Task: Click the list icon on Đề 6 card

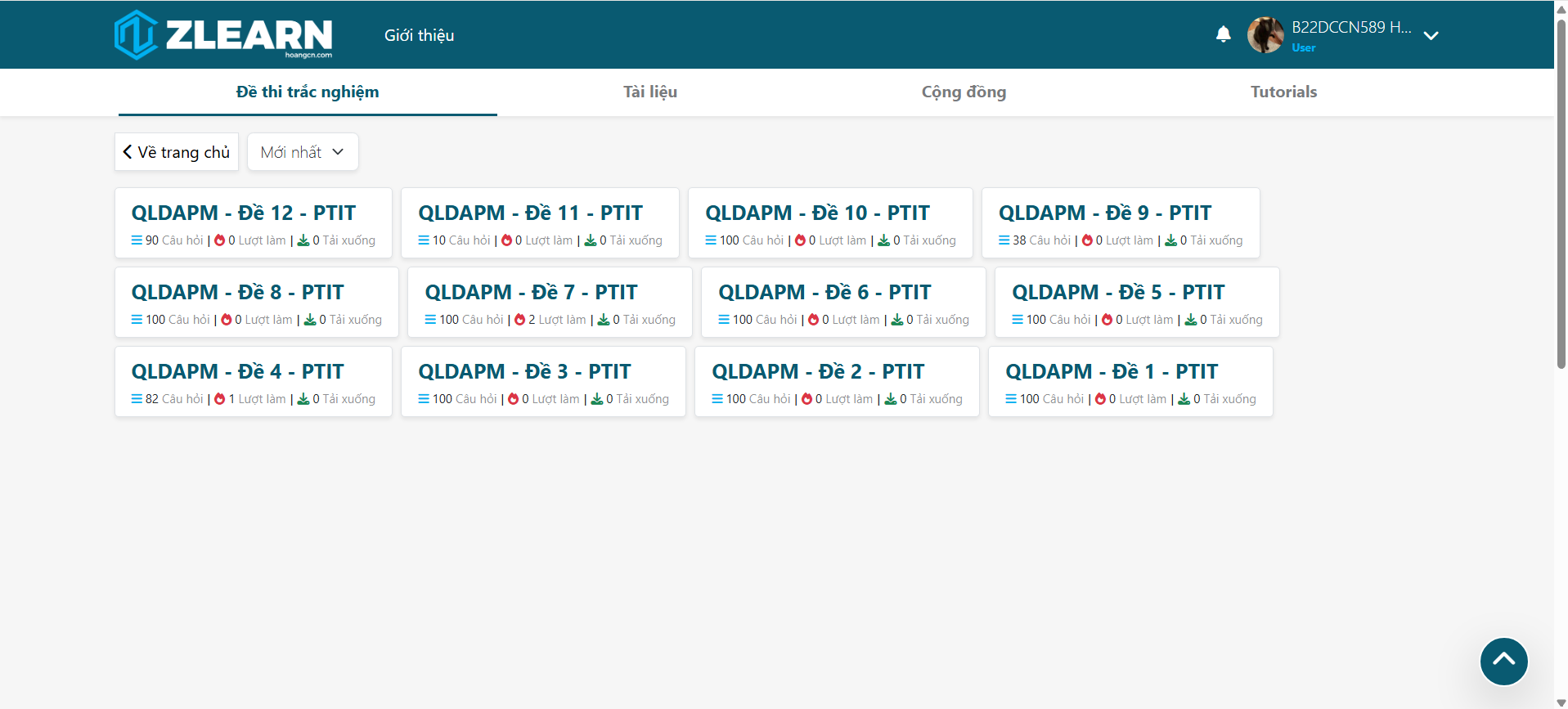Action: coord(724,320)
